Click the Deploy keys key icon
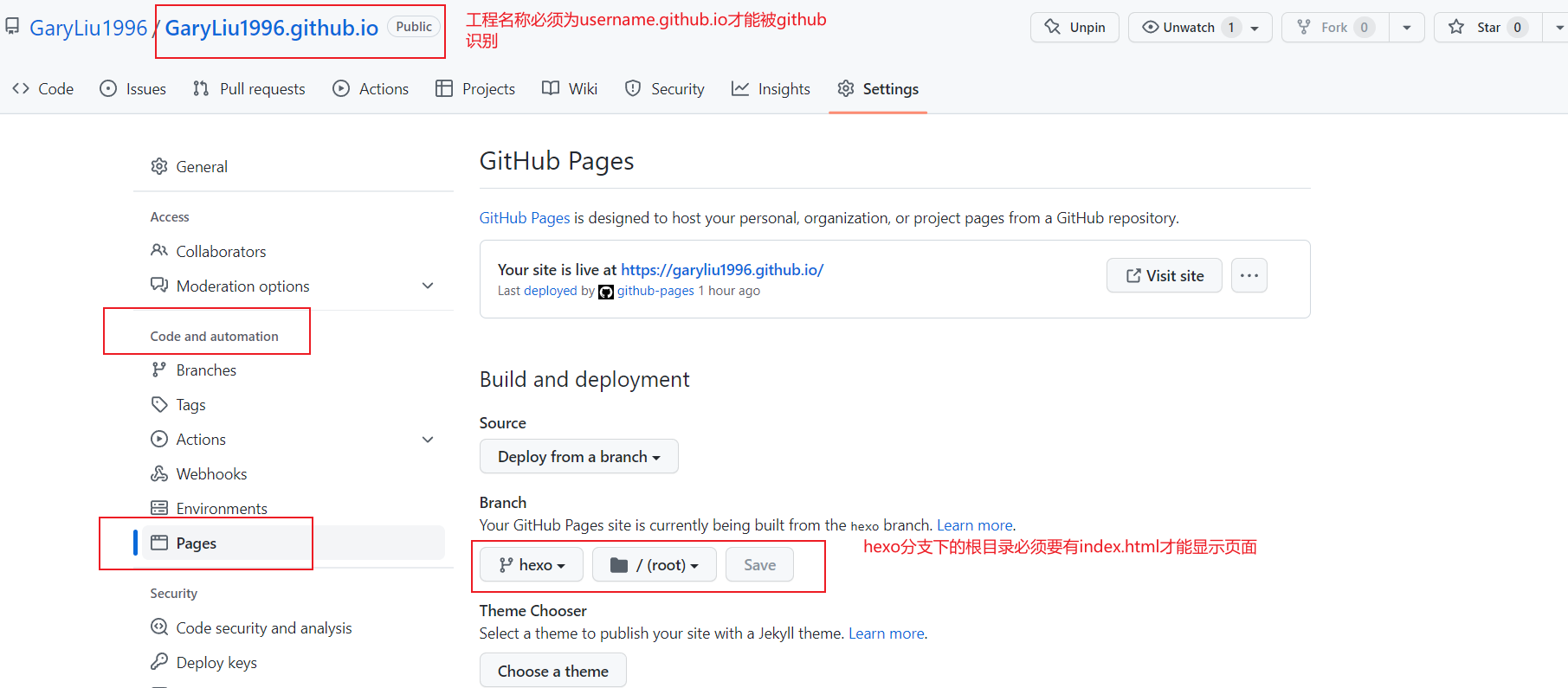The height and width of the screenshot is (688, 1568). click(159, 661)
